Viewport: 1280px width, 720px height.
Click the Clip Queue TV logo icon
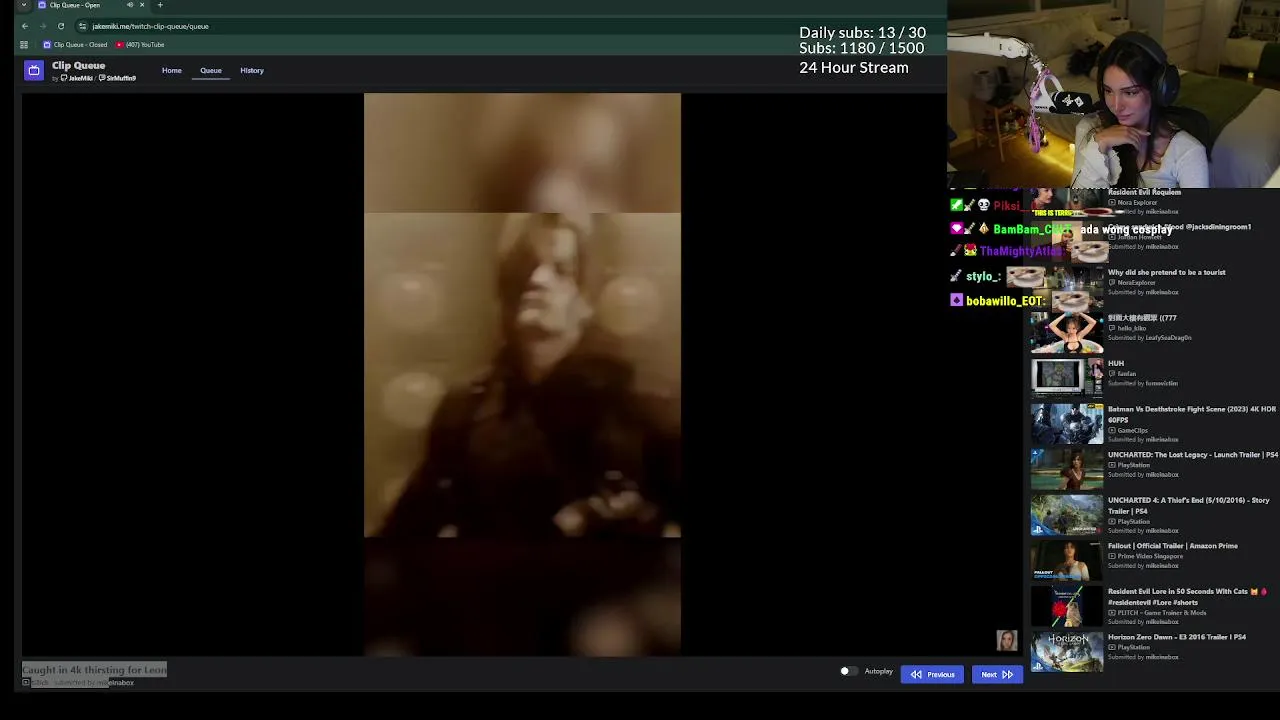point(34,70)
